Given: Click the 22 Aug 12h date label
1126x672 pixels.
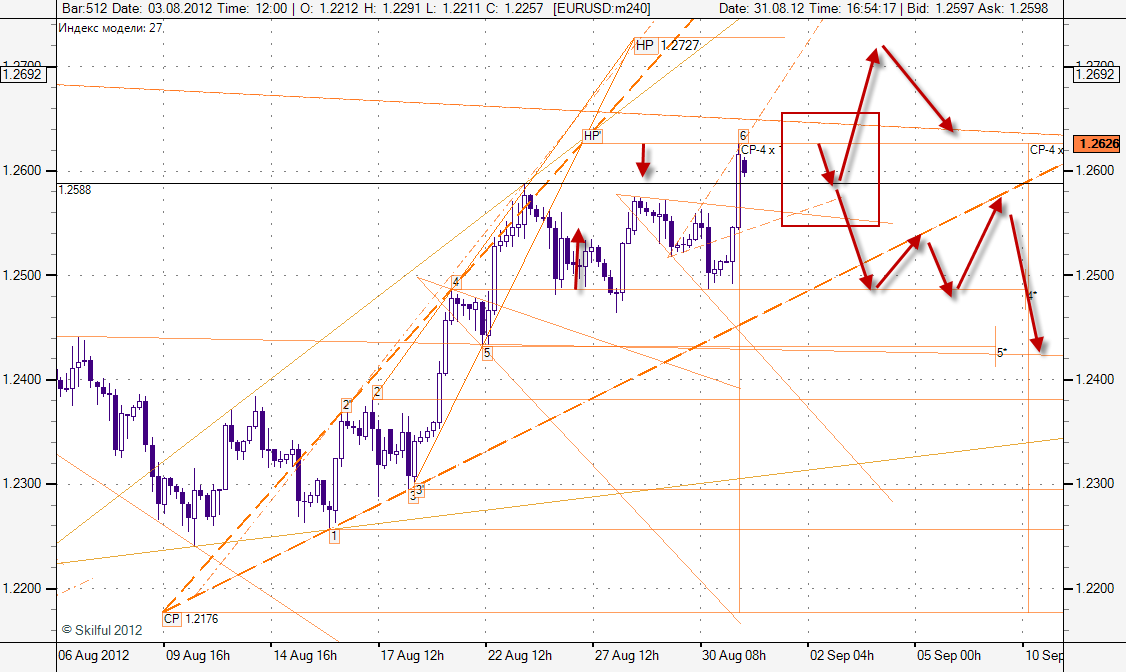Looking at the screenshot, I should pyautogui.click(x=519, y=656).
